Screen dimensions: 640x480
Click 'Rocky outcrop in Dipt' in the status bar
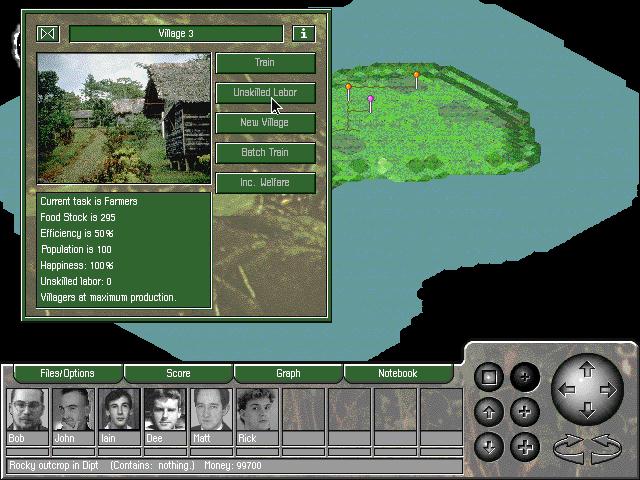click(x=54, y=465)
